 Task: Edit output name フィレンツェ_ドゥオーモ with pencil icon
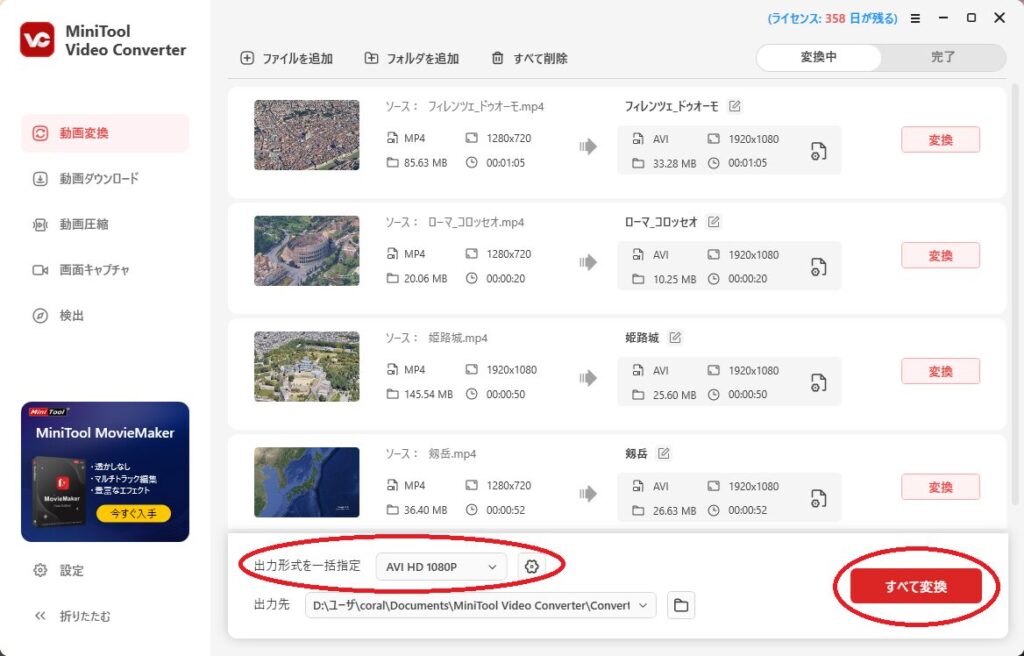[x=735, y=106]
